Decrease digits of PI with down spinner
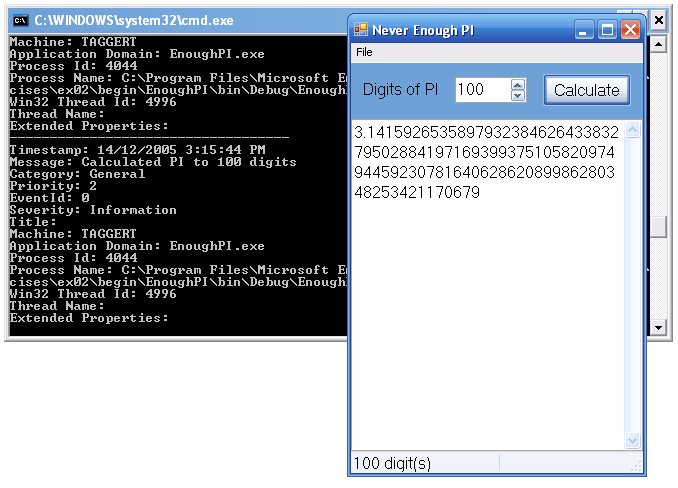 click(517, 96)
